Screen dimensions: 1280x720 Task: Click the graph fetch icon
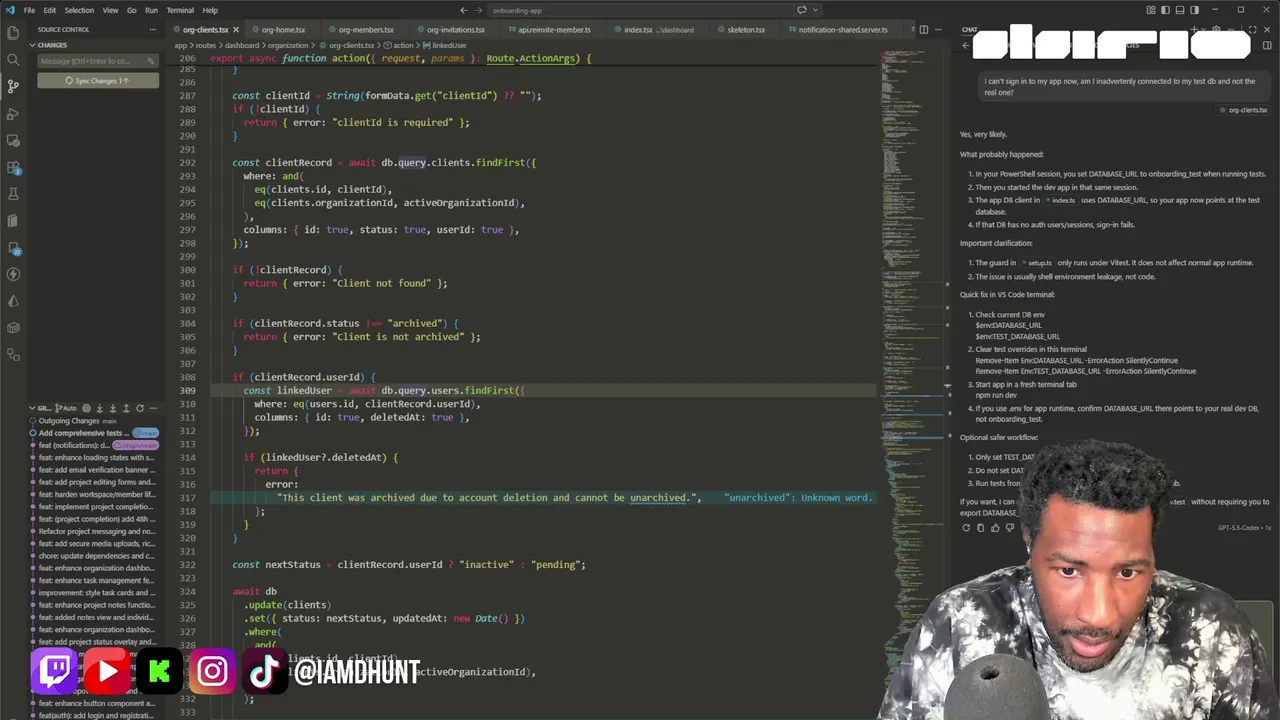99,408
